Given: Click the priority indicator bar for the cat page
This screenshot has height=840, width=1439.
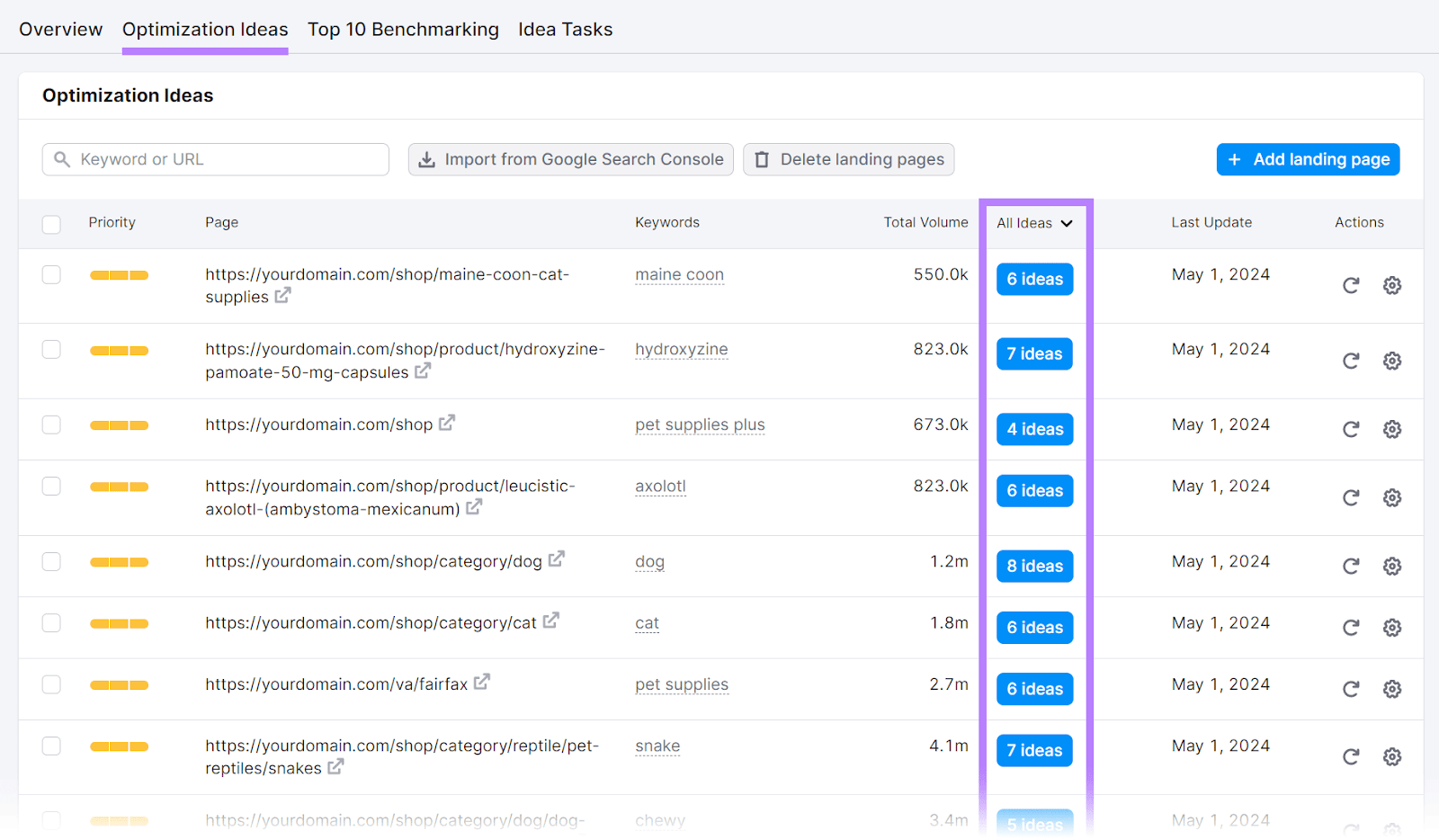Looking at the screenshot, I should pos(119,622).
